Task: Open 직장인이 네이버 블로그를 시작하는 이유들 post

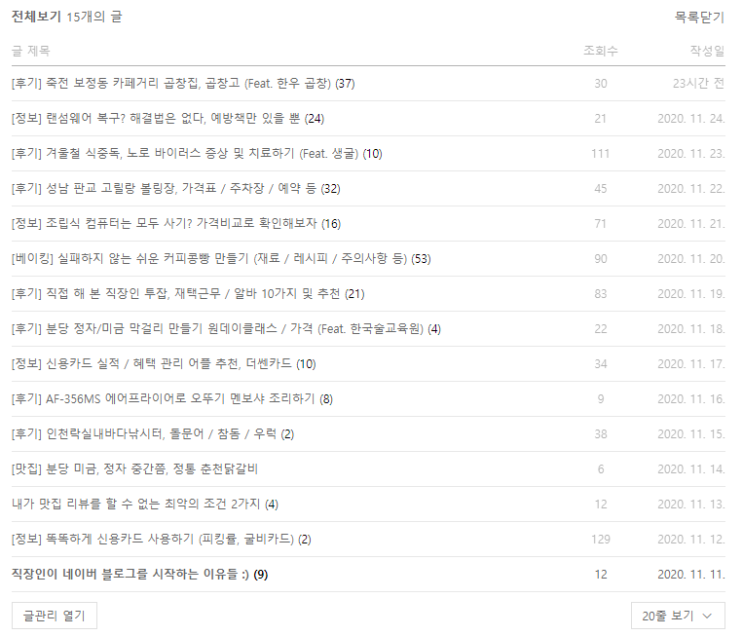Action: [139, 574]
